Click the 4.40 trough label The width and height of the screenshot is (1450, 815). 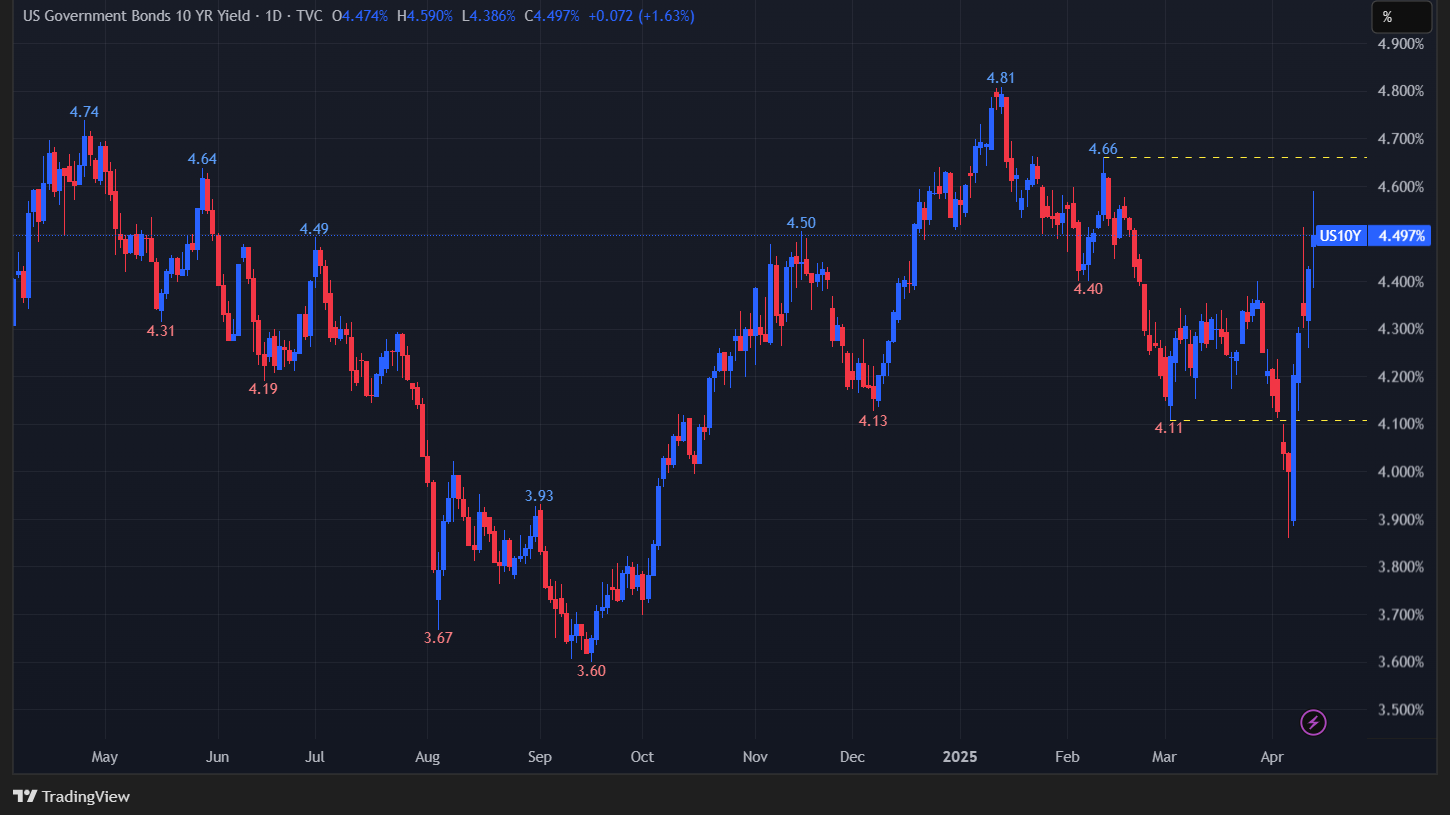pos(1088,289)
